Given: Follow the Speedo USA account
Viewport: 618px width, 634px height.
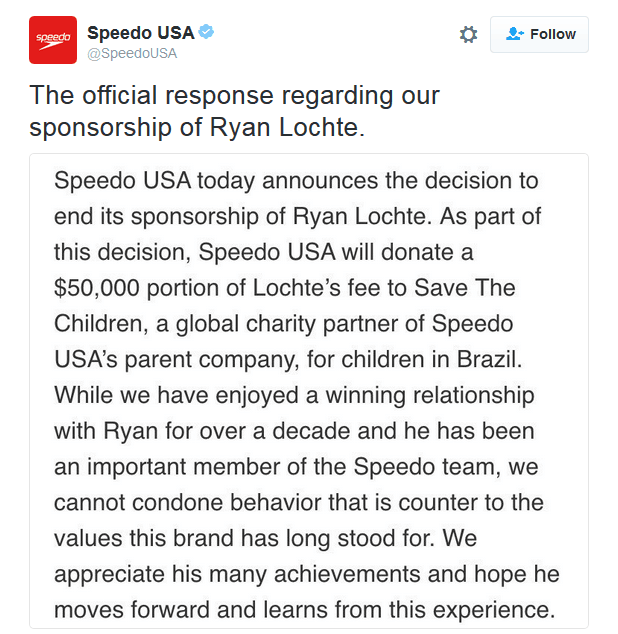Looking at the screenshot, I should [539, 34].
